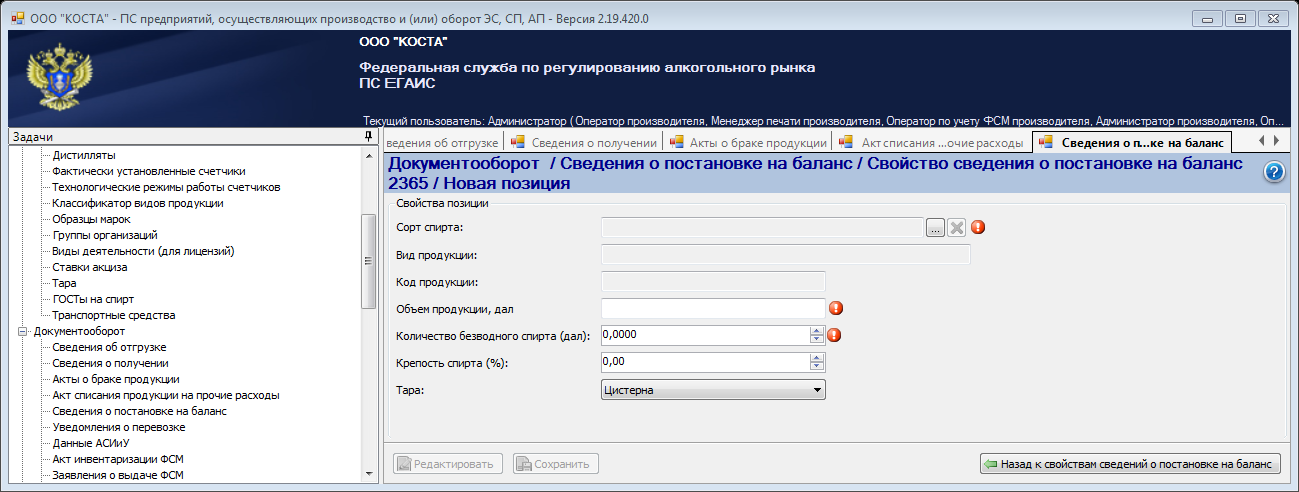Screen dimensions: 1299x492
Task: Select the Сведения о п...ке на баланс tab
Action: (1132, 142)
